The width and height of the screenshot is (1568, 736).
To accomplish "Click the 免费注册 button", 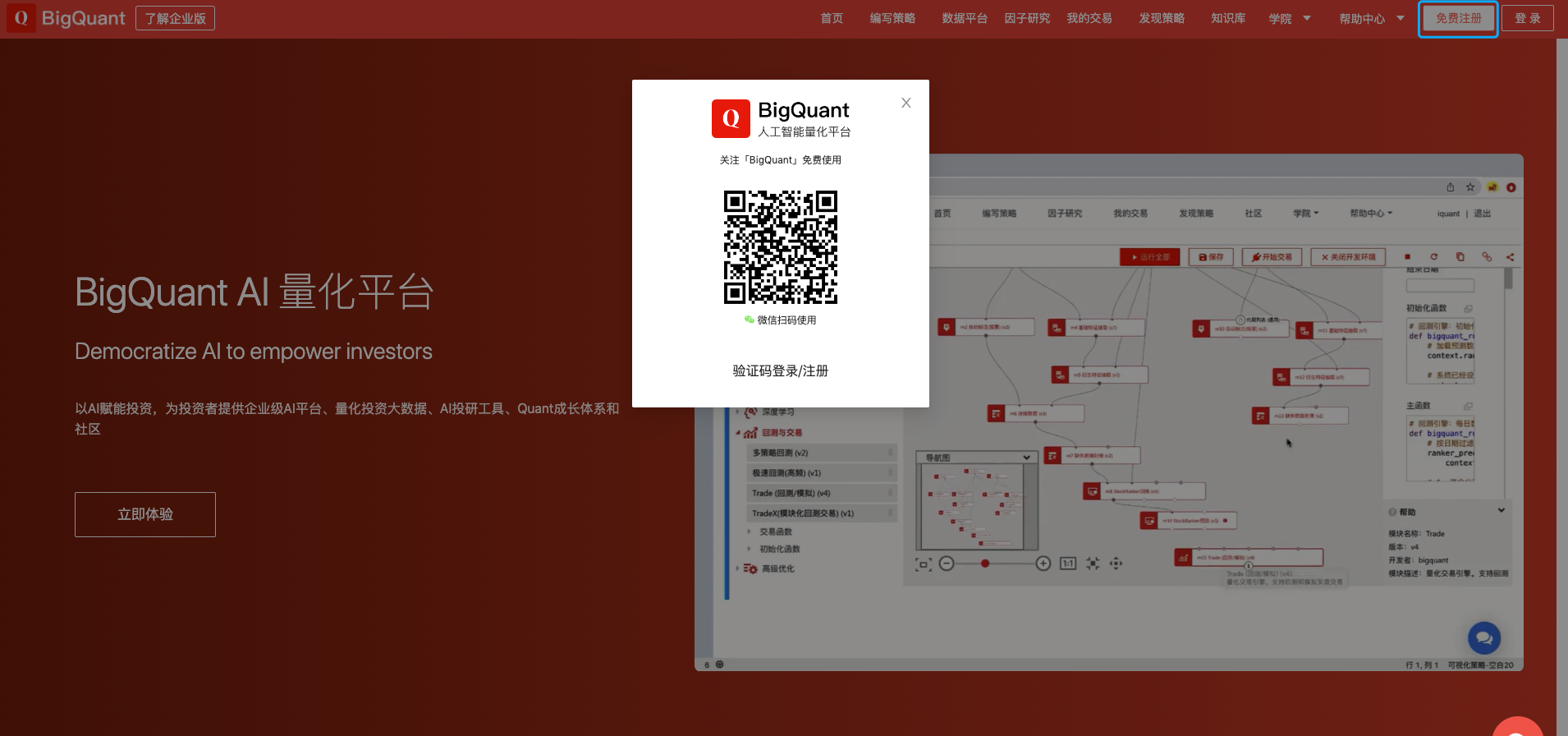I will [1459, 18].
